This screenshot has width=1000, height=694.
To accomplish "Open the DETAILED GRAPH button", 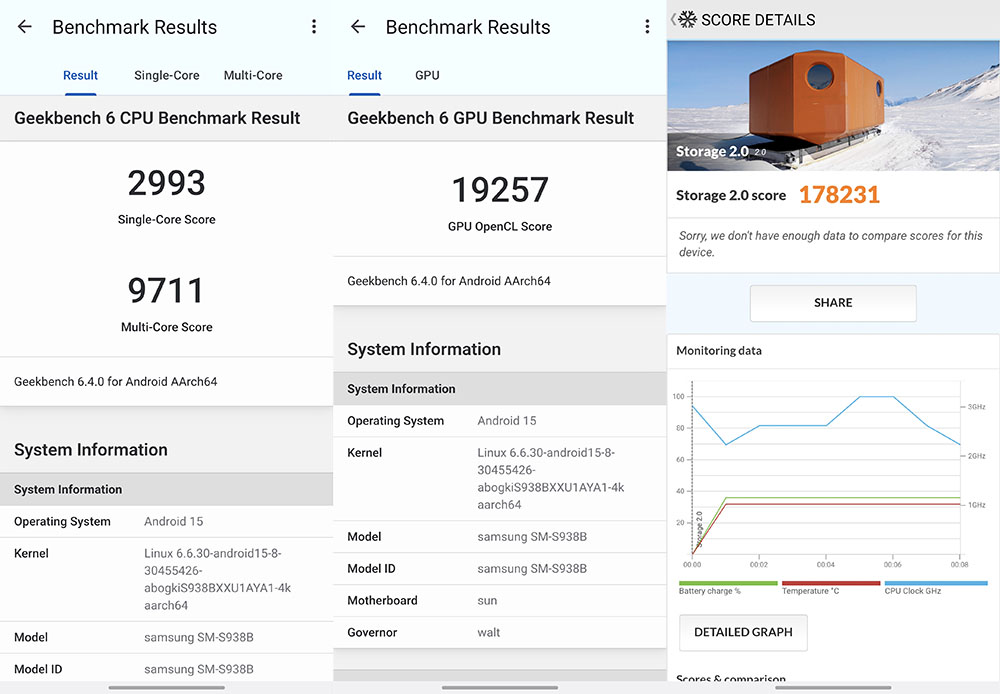I will click(x=743, y=632).
